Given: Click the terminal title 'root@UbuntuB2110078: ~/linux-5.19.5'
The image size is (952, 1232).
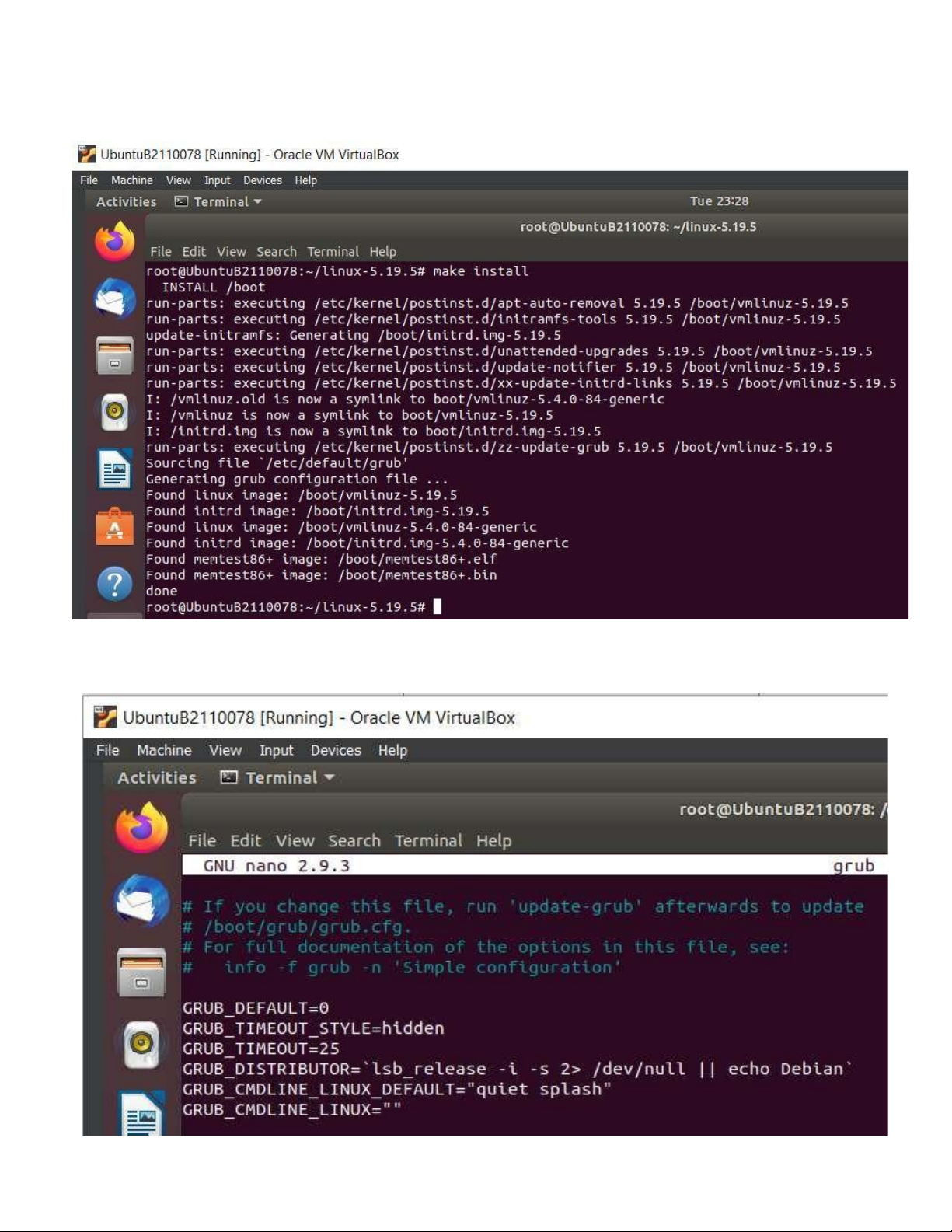Looking at the screenshot, I should [x=638, y=227].
